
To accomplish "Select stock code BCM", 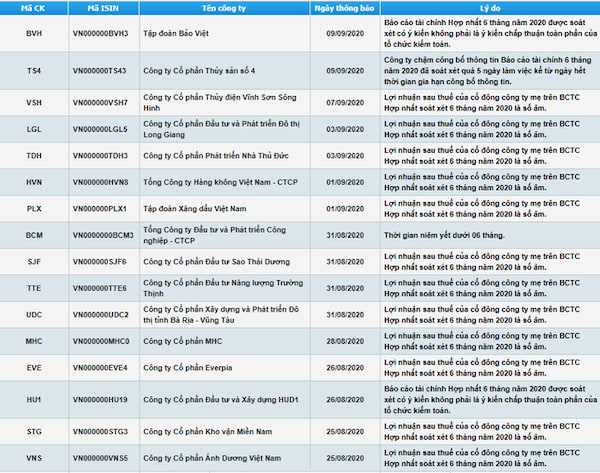I will pos(34,235).
